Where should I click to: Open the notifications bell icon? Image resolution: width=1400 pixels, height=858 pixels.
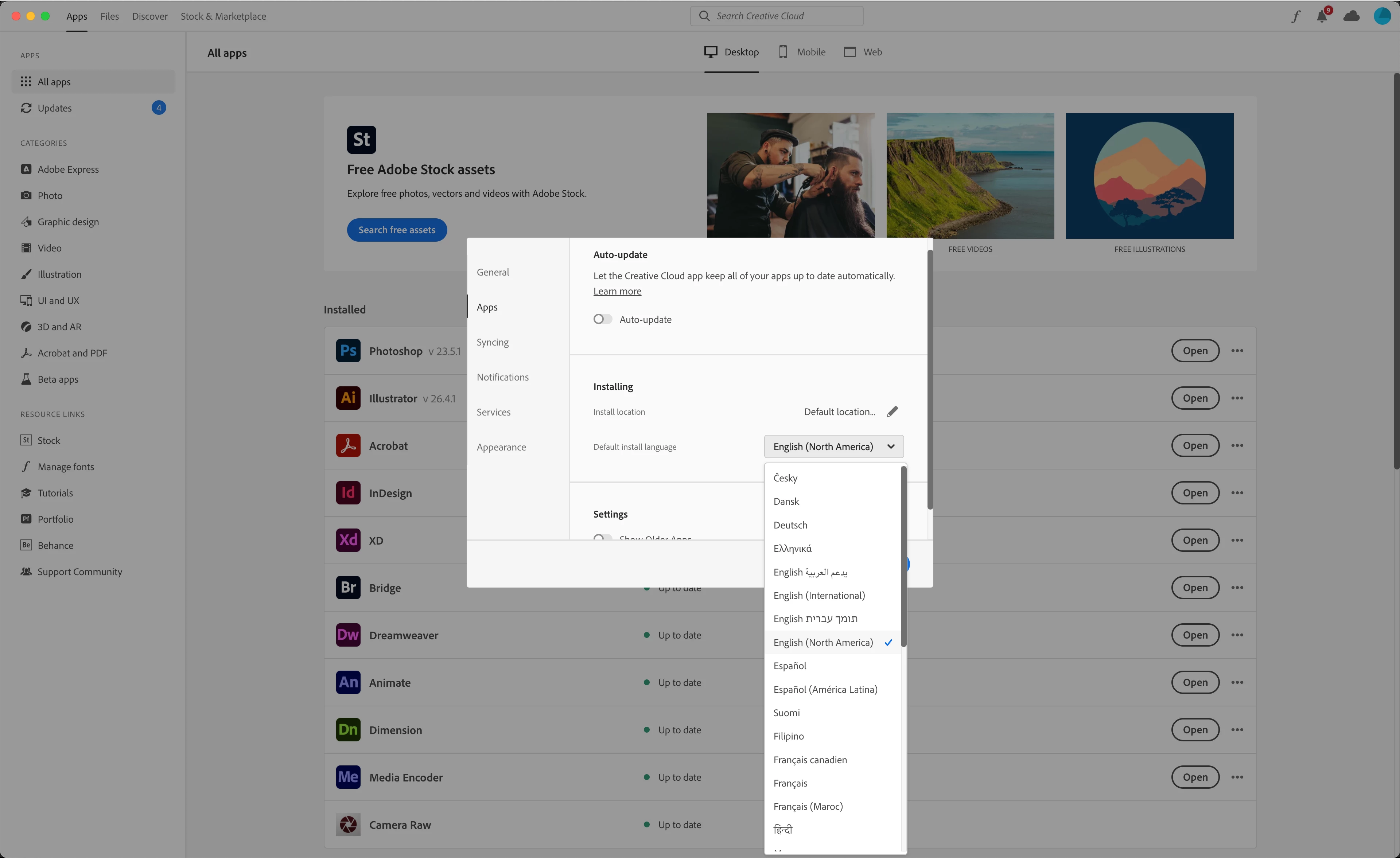1322,16
